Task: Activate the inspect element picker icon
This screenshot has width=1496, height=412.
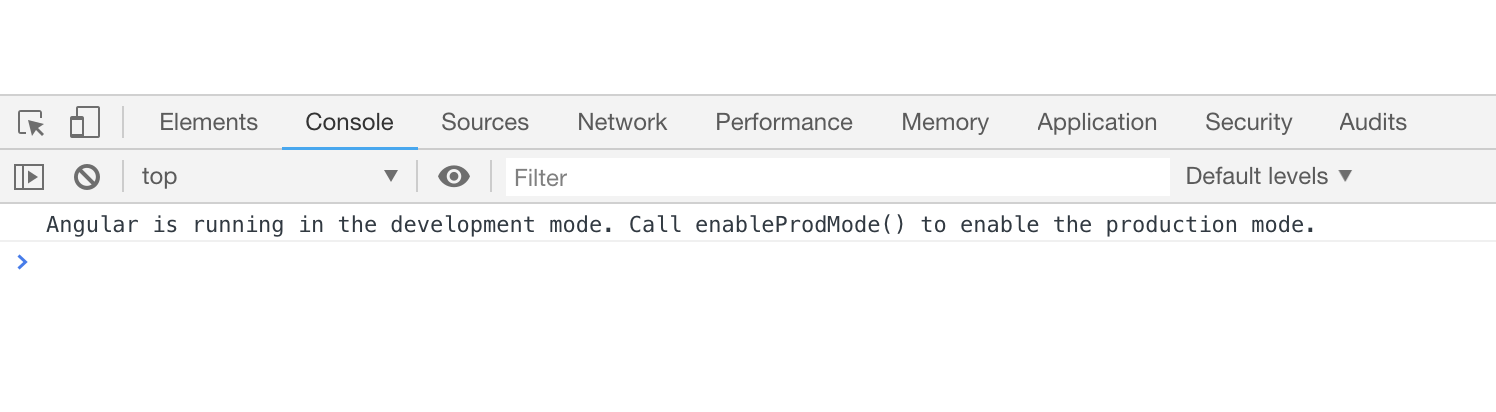Action: (32, 123)
